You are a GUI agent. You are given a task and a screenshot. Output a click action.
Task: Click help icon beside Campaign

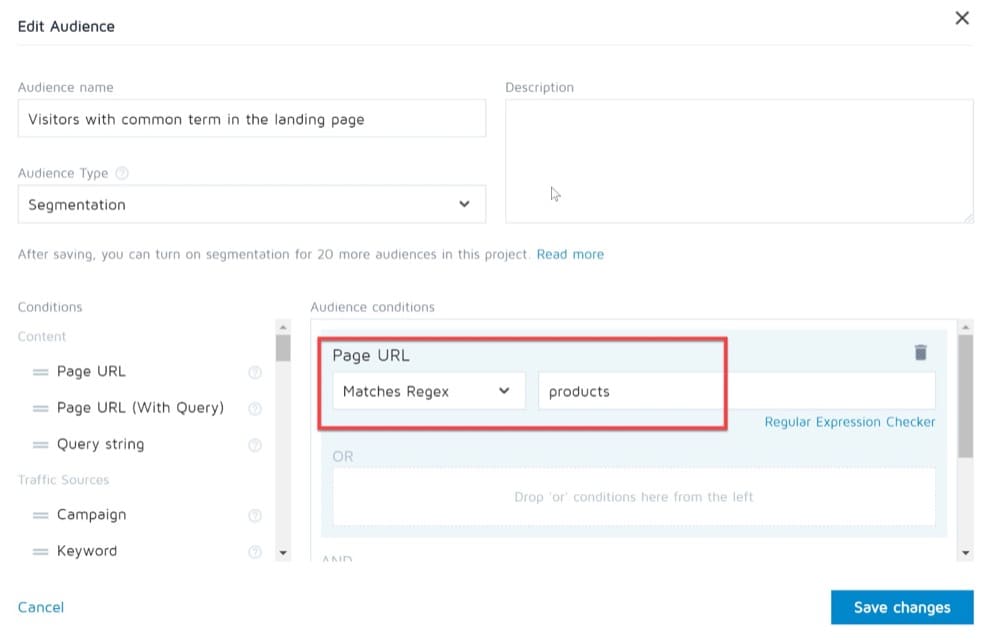coord(255,515)
